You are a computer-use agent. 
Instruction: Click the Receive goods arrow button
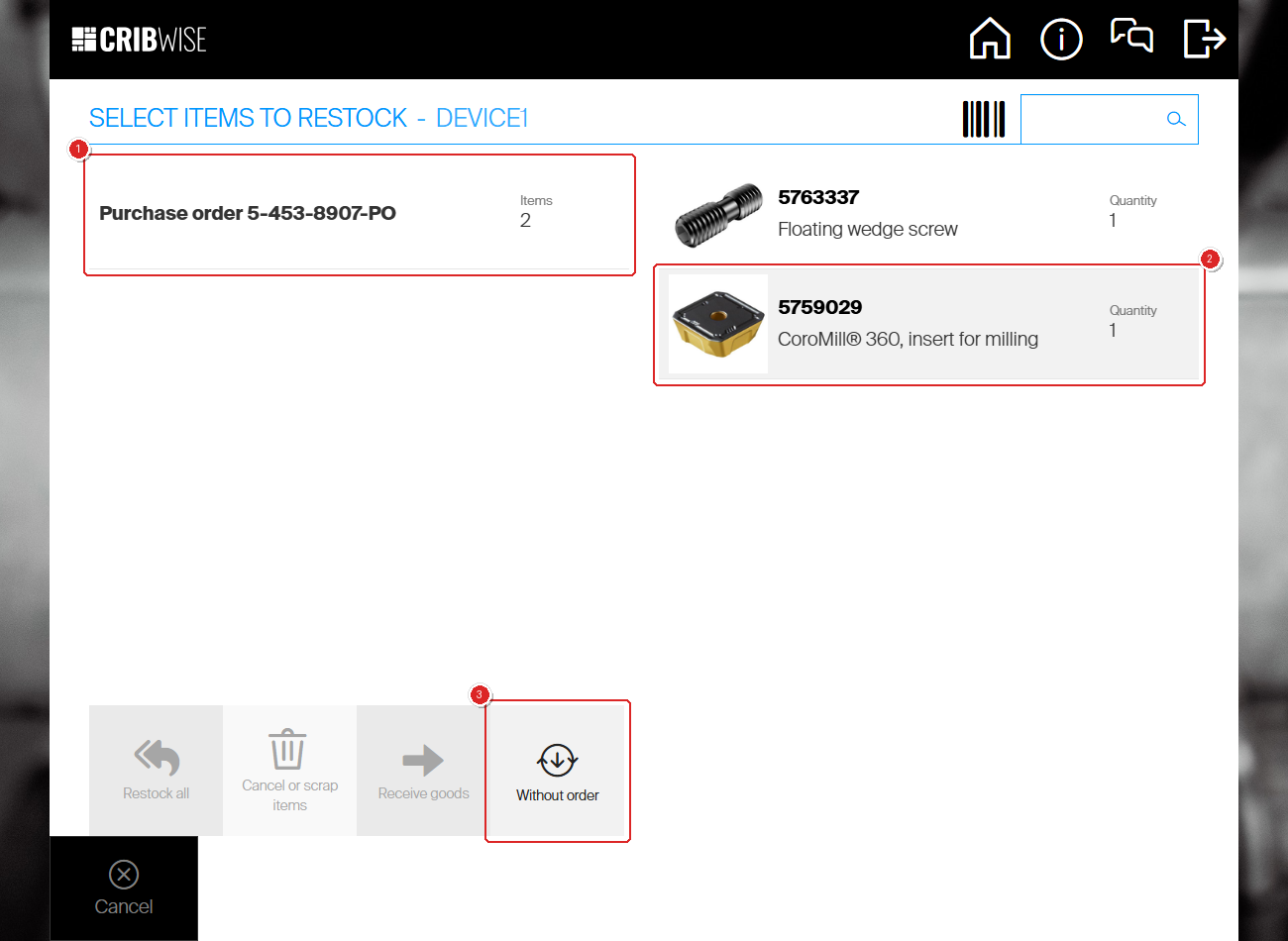tap(423, 771)
